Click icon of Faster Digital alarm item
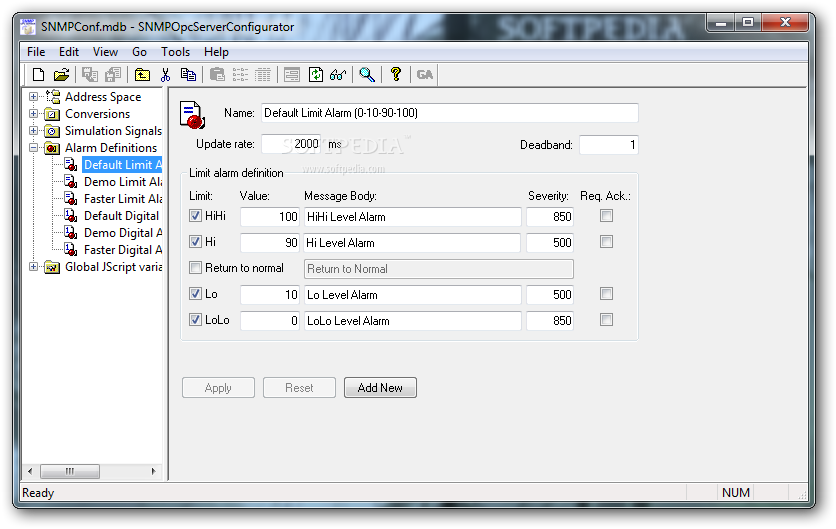Viewport: 836px width, 529px height. pos(71,250)
